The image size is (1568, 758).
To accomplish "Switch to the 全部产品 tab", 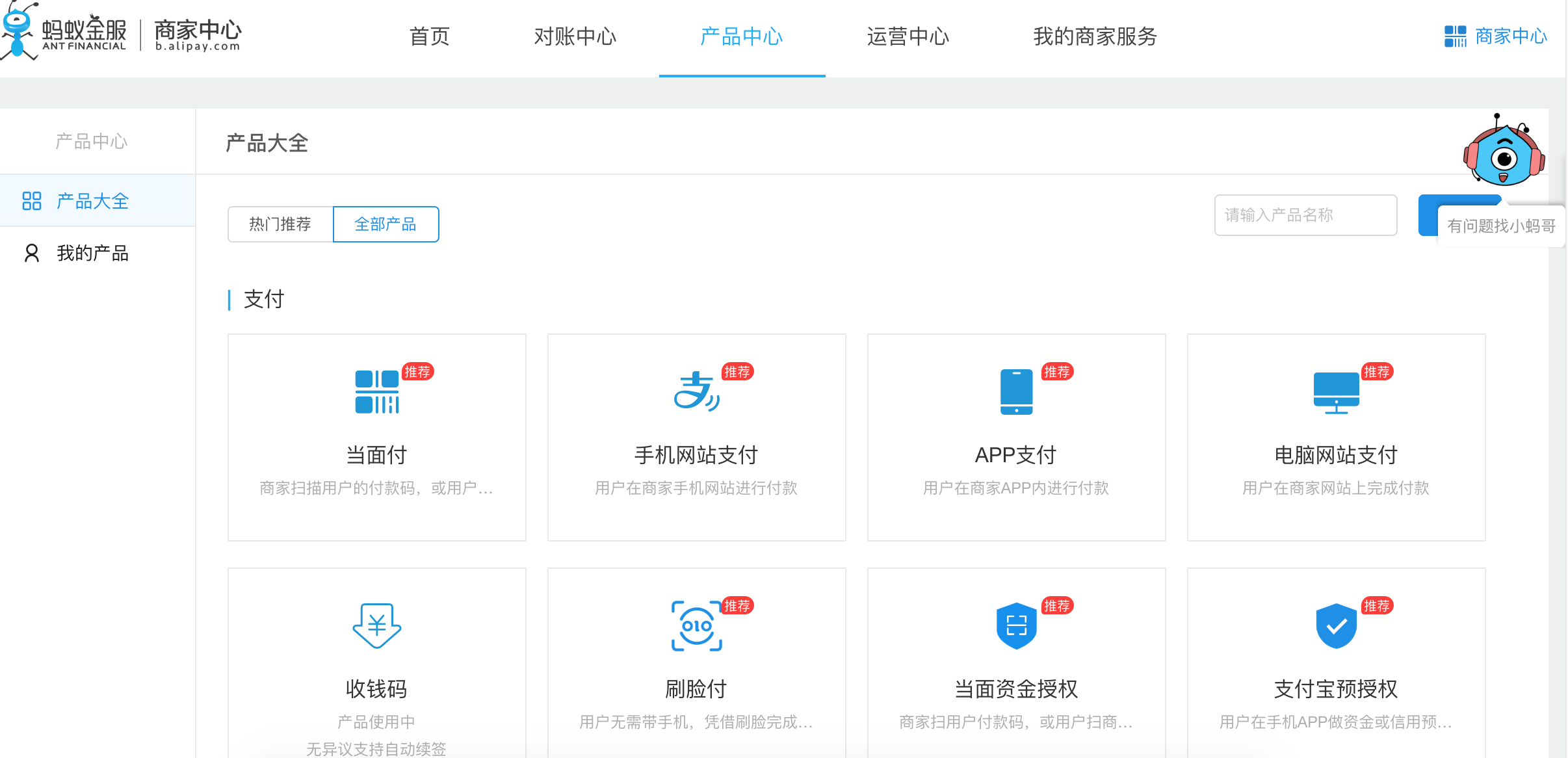I will click(385, 224).
